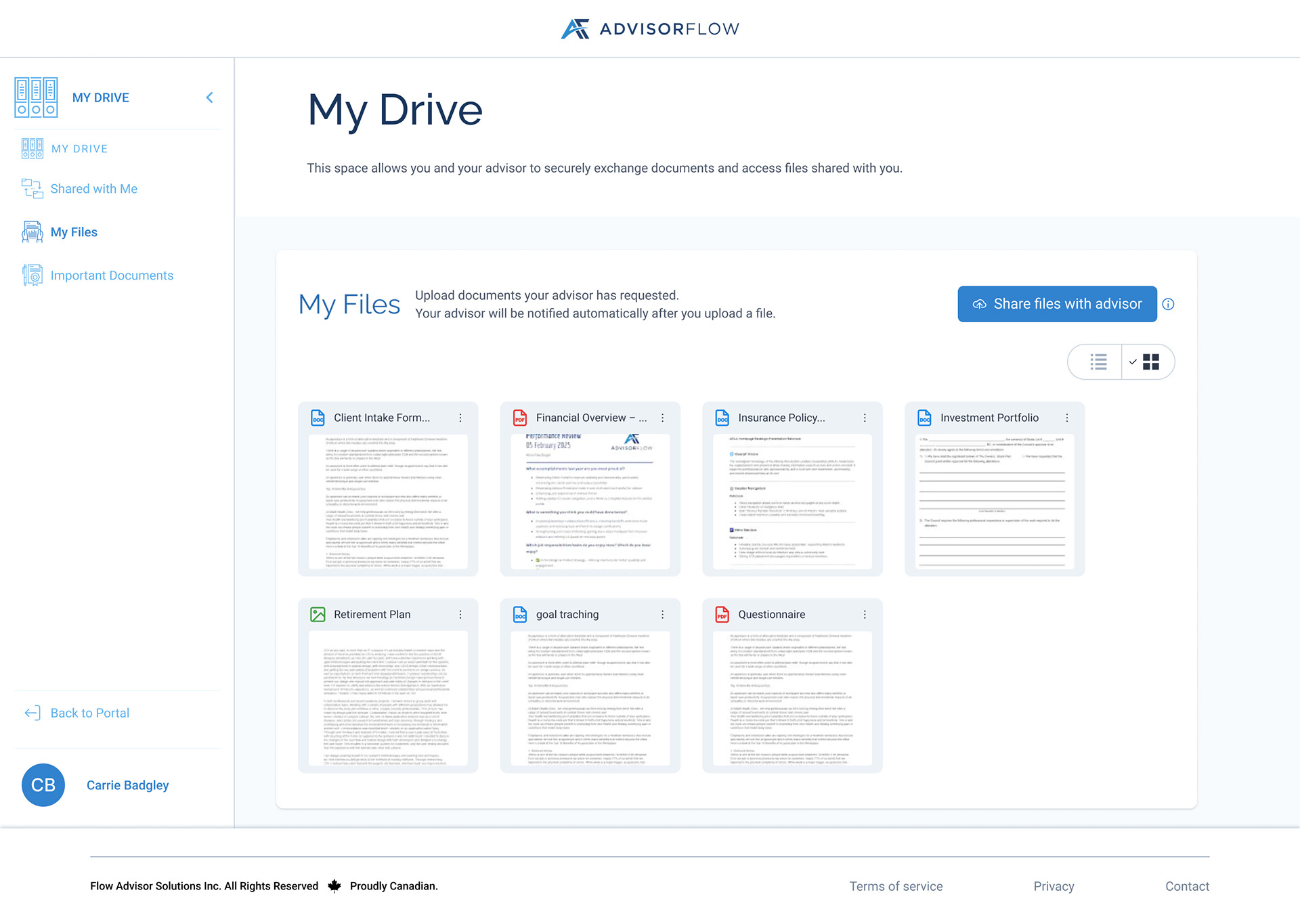Open options menu for Investment Portfolio
The image size is (1300, 924).
point(1066,418)
